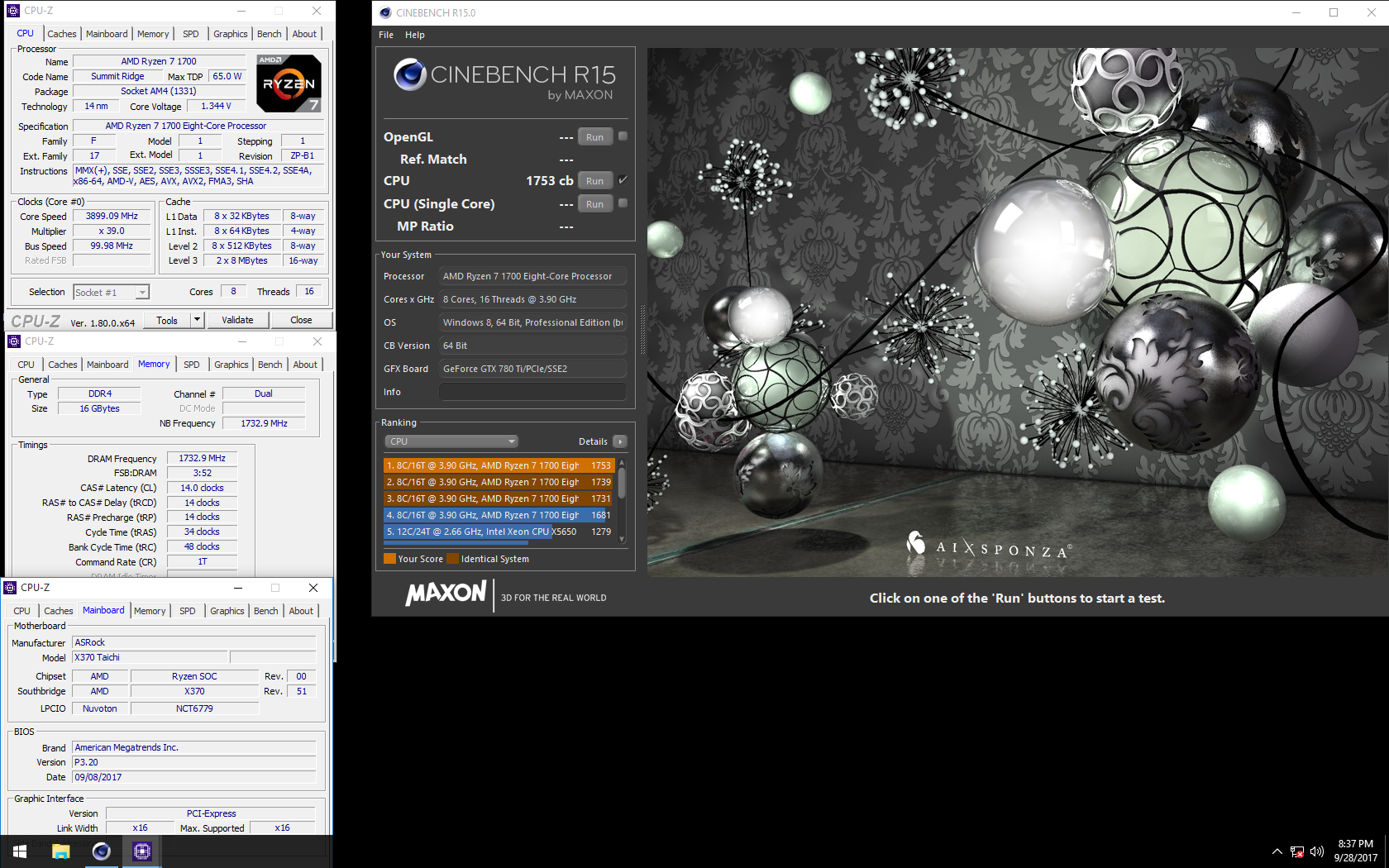Open network status tray icon

1297,851
